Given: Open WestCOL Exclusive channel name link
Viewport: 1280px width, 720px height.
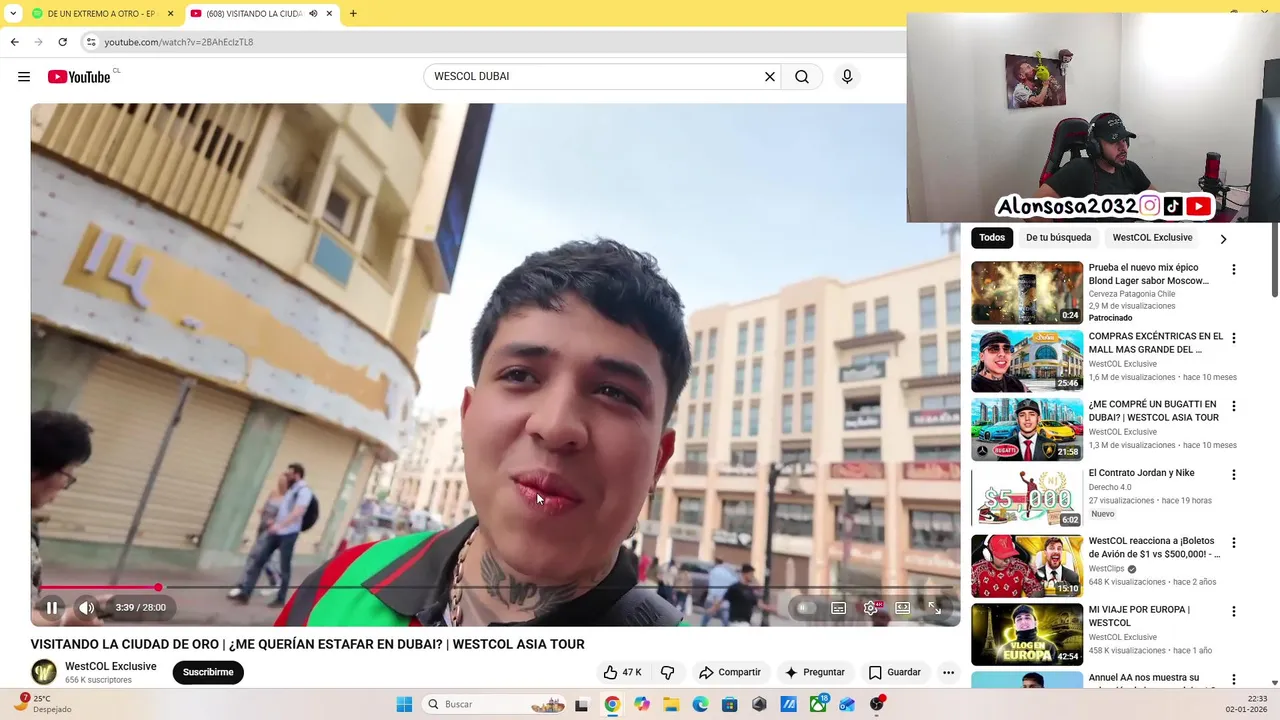Looking at the screenshot, I should pyautogui.click(x=111, y=666).
